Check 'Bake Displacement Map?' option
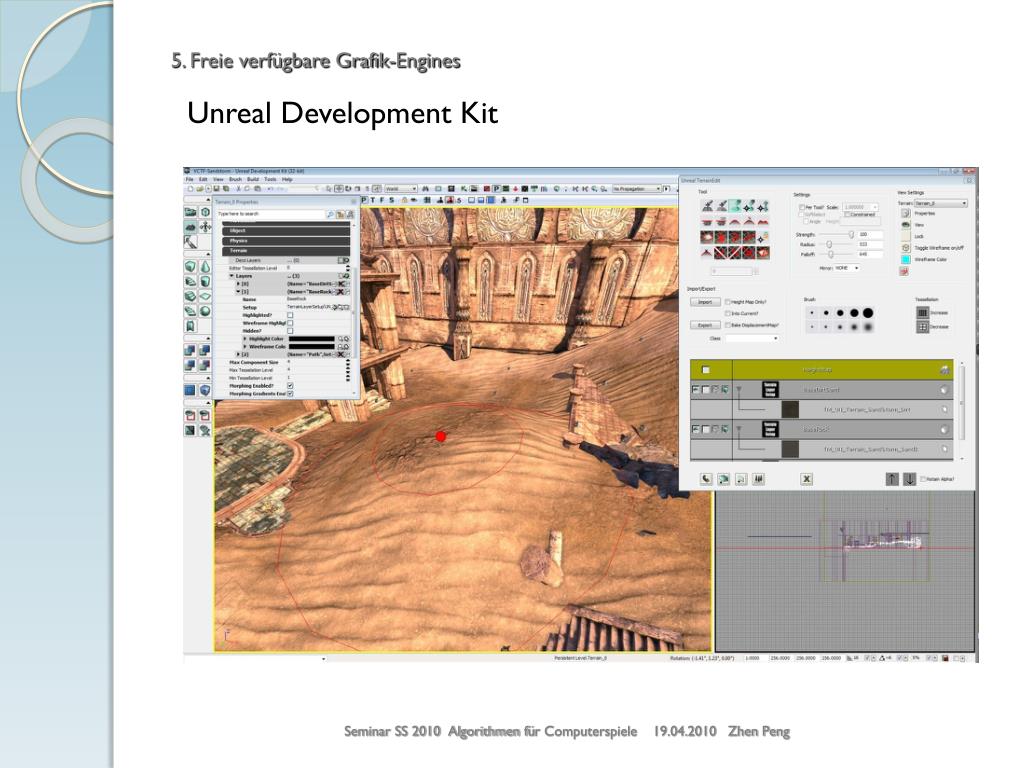This screenshot has height=768, width=1024. (x=728, y=325)
